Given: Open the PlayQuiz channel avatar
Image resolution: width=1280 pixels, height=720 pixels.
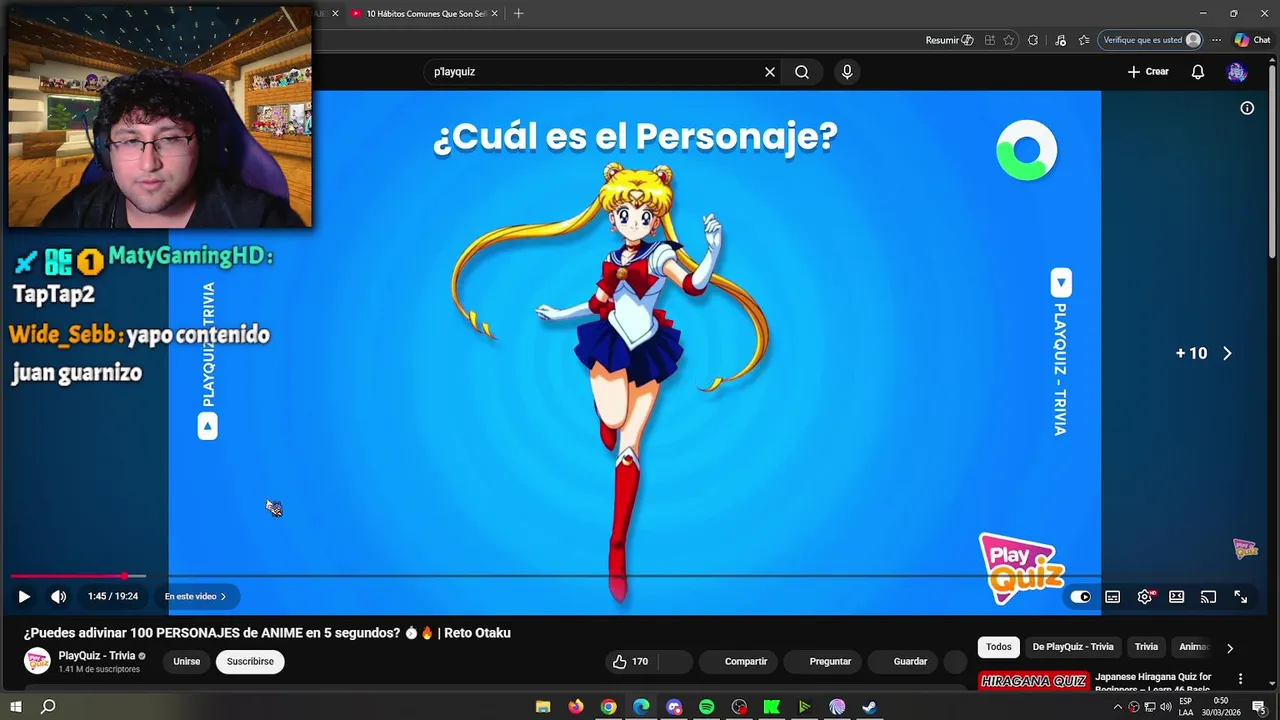Looking at the screenshot, I should 37,661.
